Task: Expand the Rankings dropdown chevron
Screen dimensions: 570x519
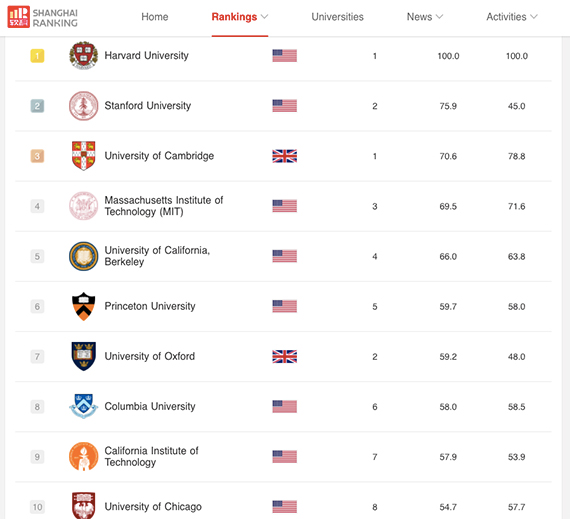Action: [x=265, y=17]
